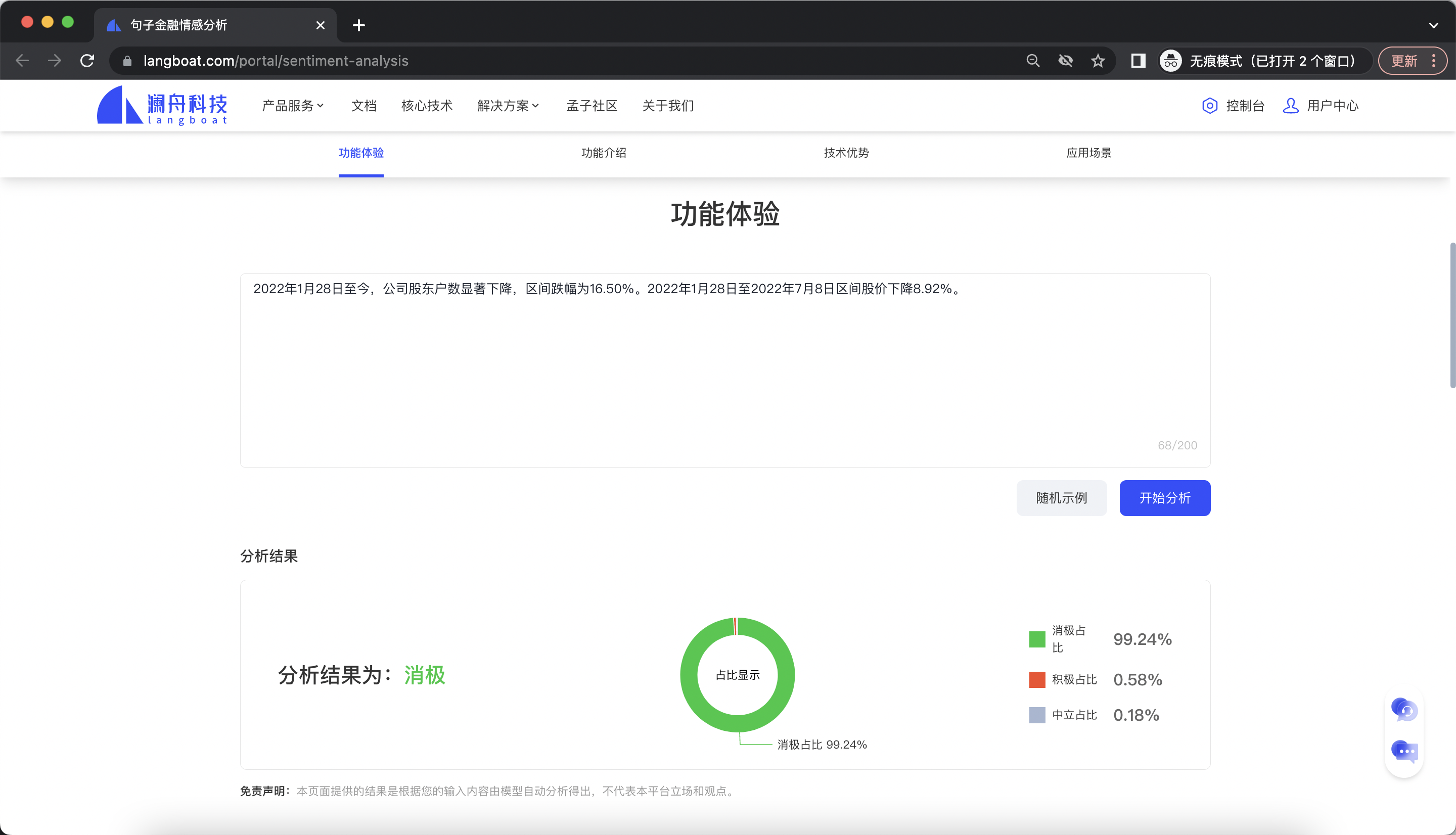Image resolution: width=1456 pixels, height=835 pixels.
Task: Click inside the sentence input text area
Action: [725, 370]
